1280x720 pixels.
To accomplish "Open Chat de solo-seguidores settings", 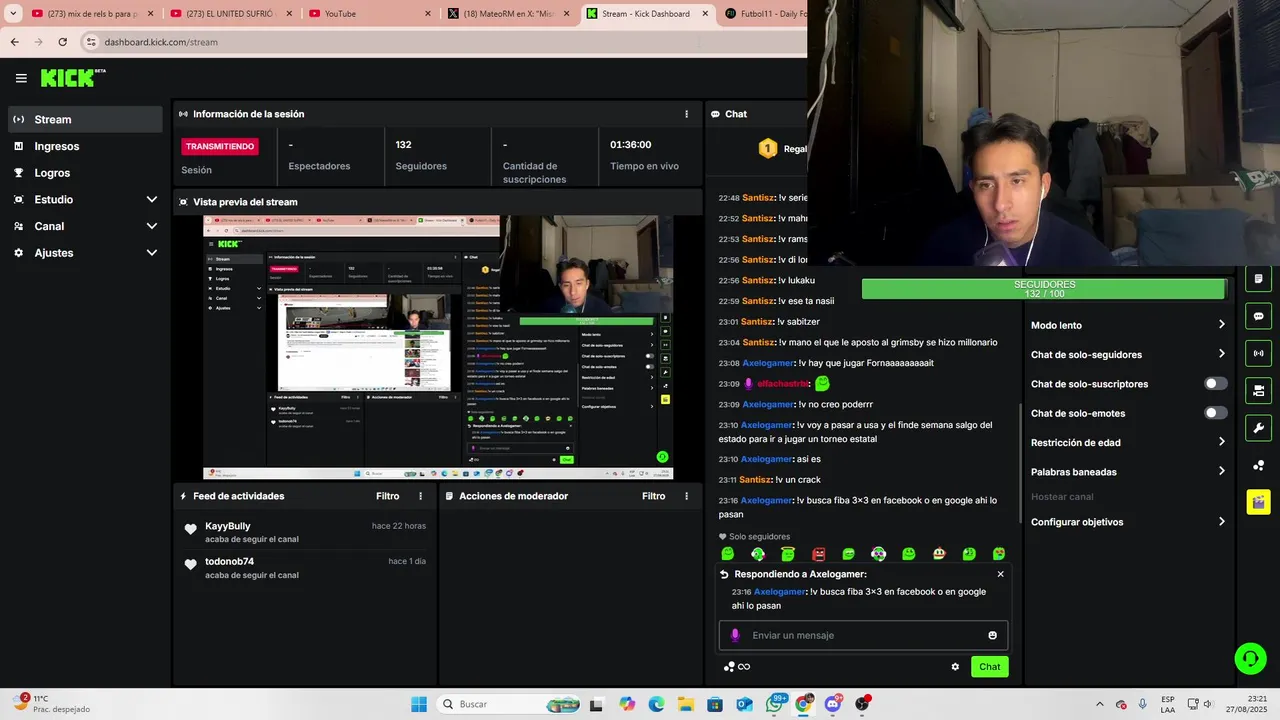I will (x=1128, y=354).
